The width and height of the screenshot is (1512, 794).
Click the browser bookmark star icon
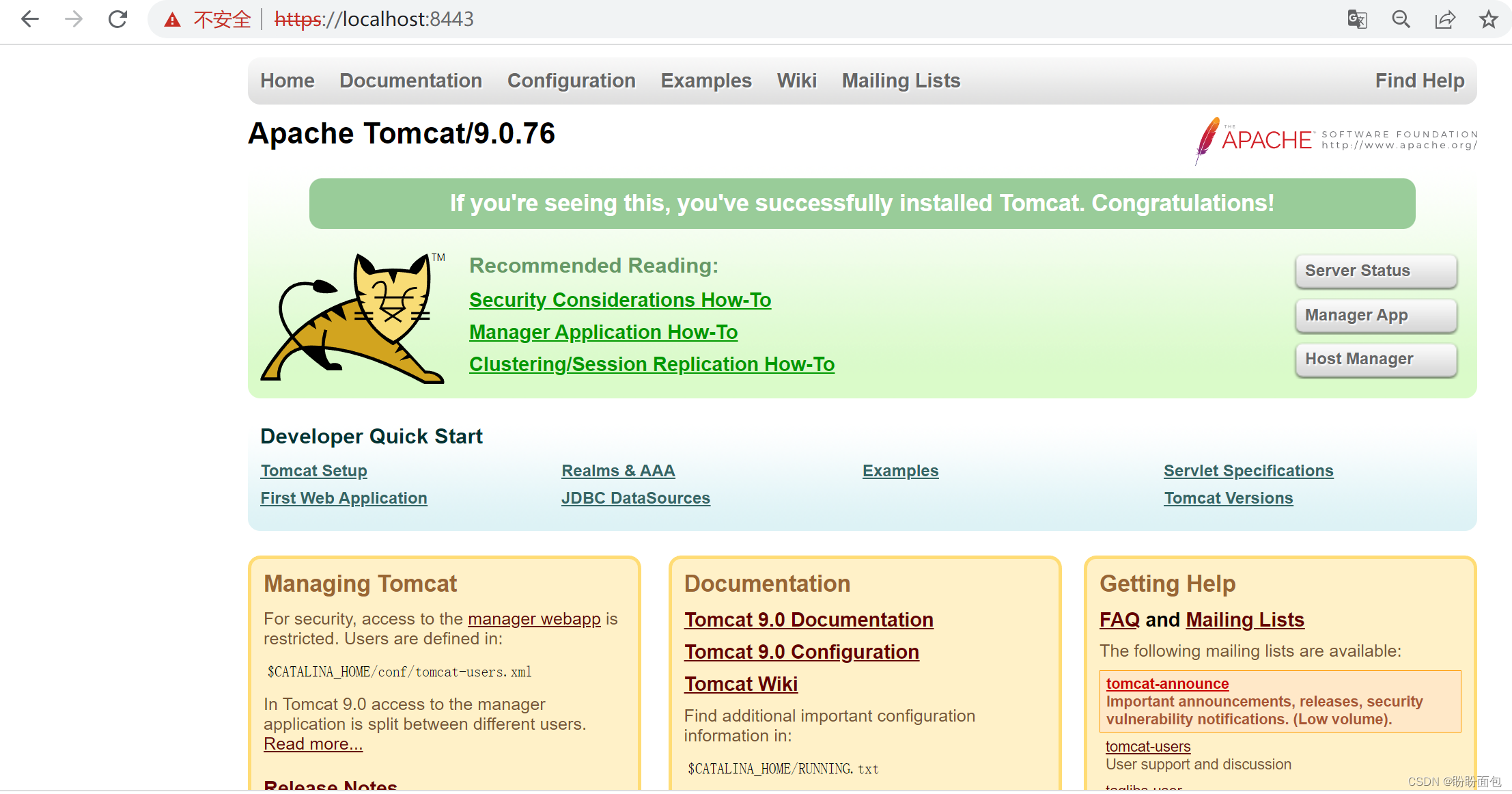(x=1485, y=18)
